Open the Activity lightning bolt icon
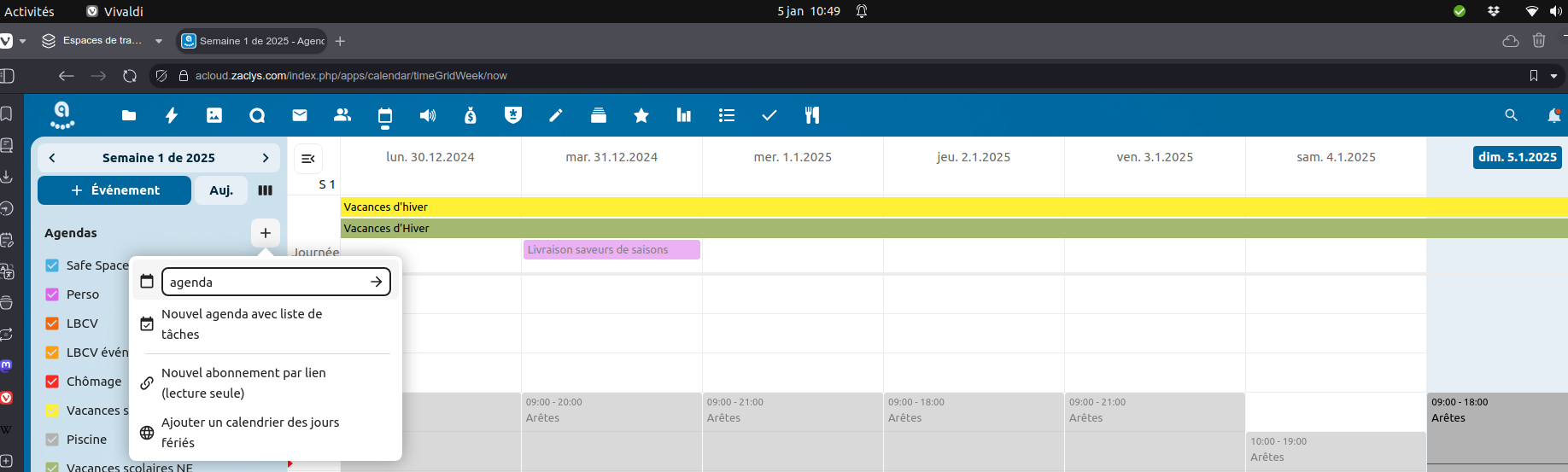The width and height of the screenshot is (1568, 472). (x=172, y=115)
